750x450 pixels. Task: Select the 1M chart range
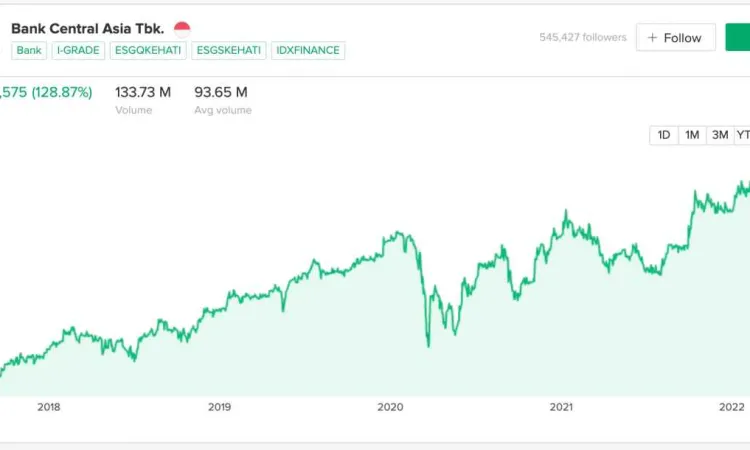692,135
